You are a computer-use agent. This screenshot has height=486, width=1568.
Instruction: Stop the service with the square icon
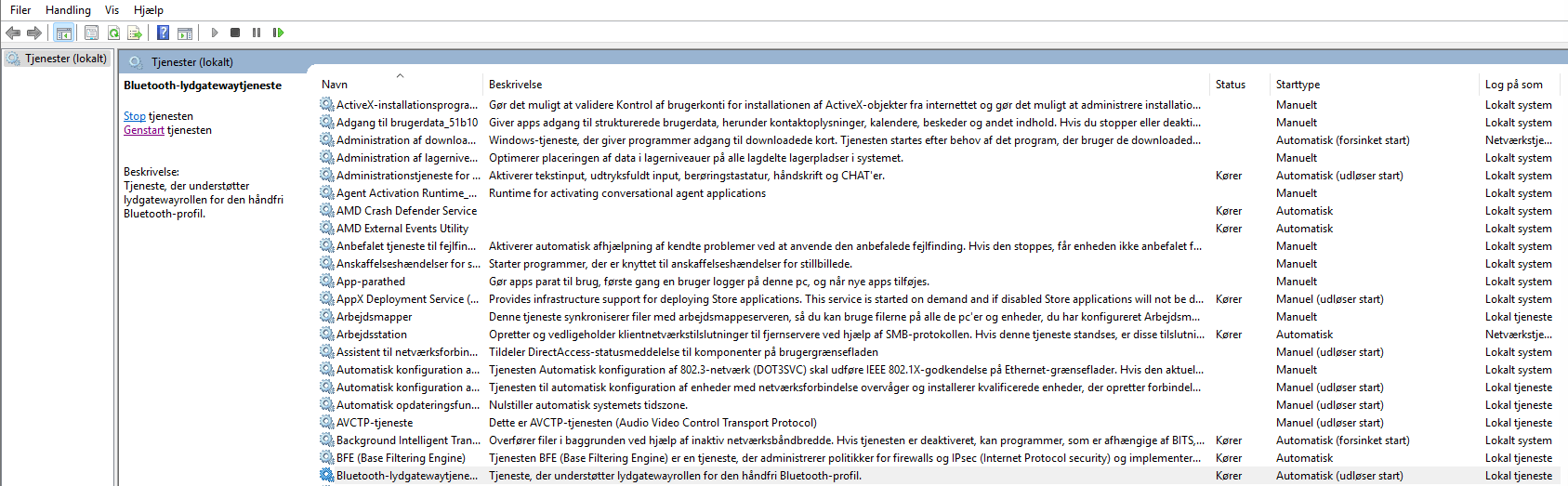pyautogui.click(x=235, y=33)
